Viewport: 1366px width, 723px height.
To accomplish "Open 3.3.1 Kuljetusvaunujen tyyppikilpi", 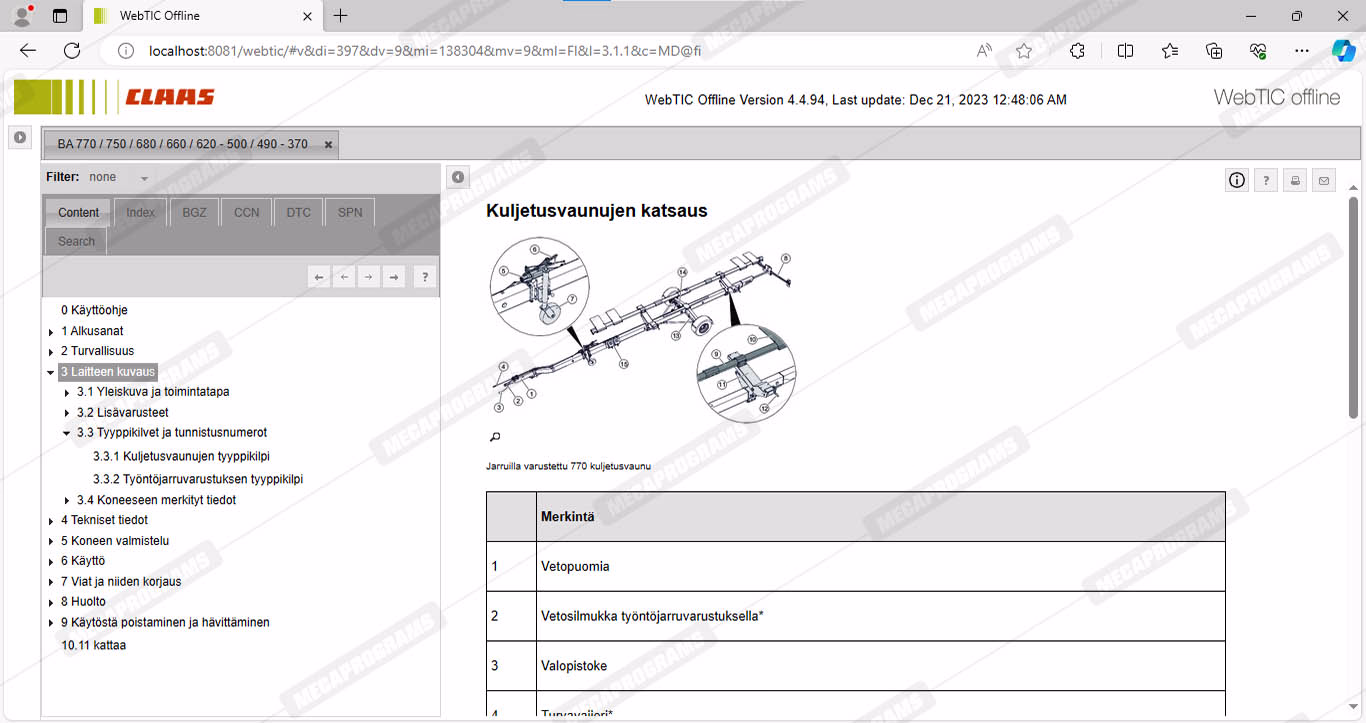I will 181,456.
